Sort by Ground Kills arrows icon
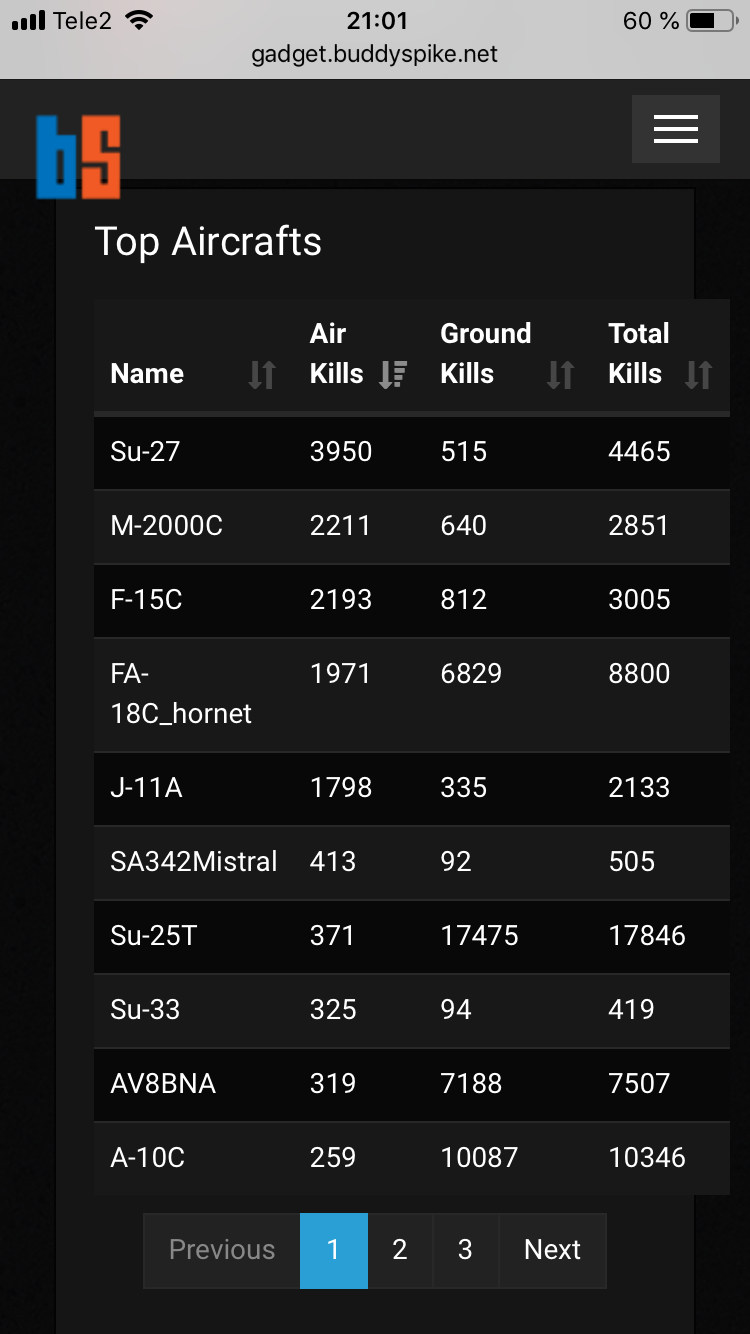Viewport: 750px width, 1334px height. [561, 374]
